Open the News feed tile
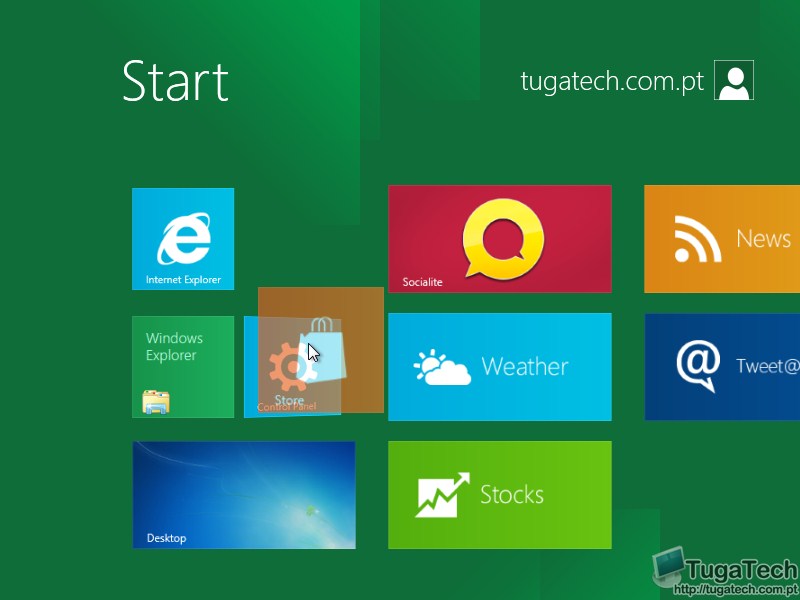The height and width of the screenshot is (600, 800). [x=722, y=239]
